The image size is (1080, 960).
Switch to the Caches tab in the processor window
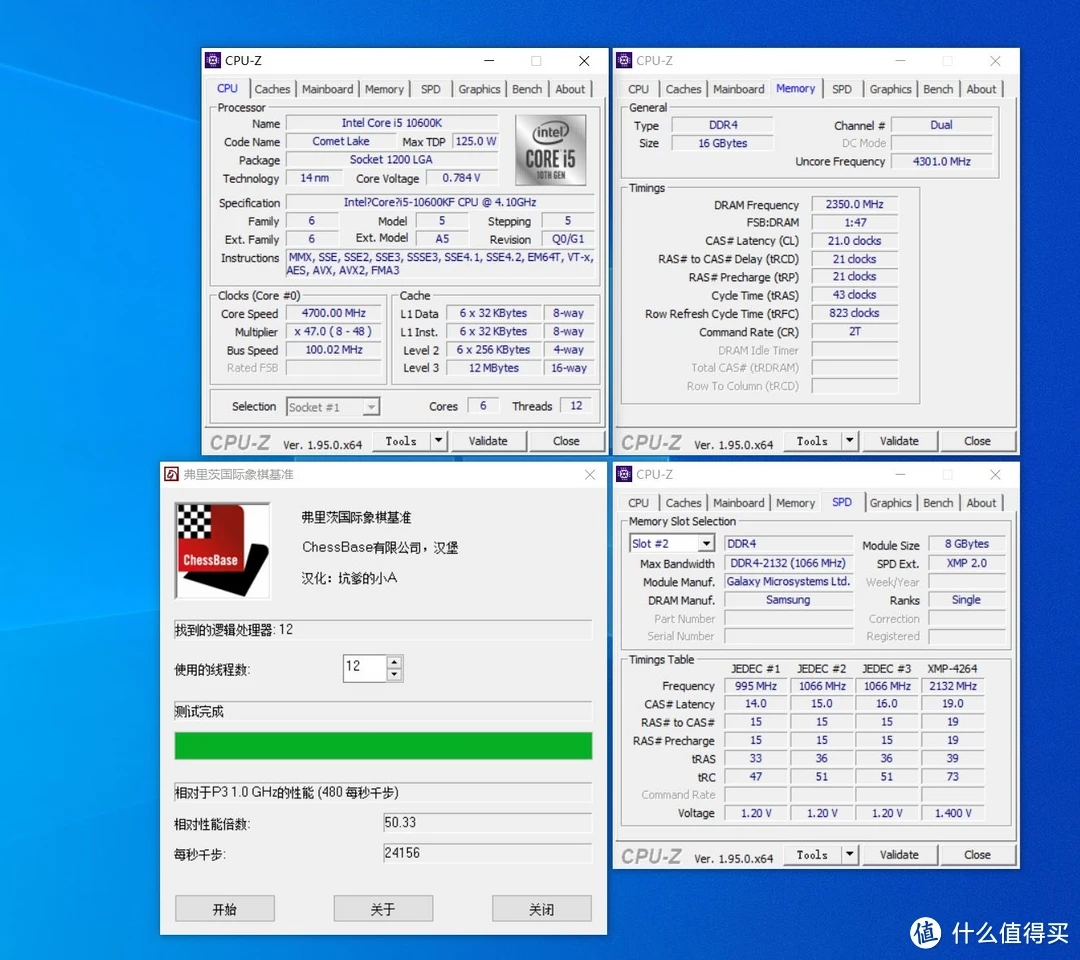click(x=272, y=89)
